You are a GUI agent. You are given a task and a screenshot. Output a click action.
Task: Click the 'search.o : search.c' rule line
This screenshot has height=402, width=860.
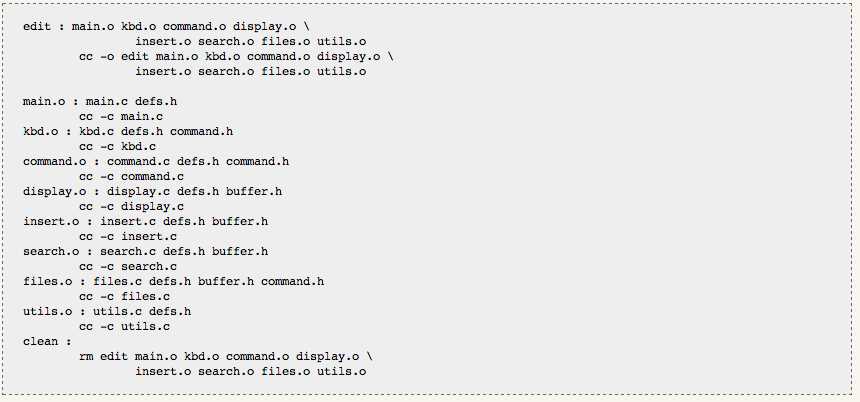pyautogui.click(x=145, y=252)
